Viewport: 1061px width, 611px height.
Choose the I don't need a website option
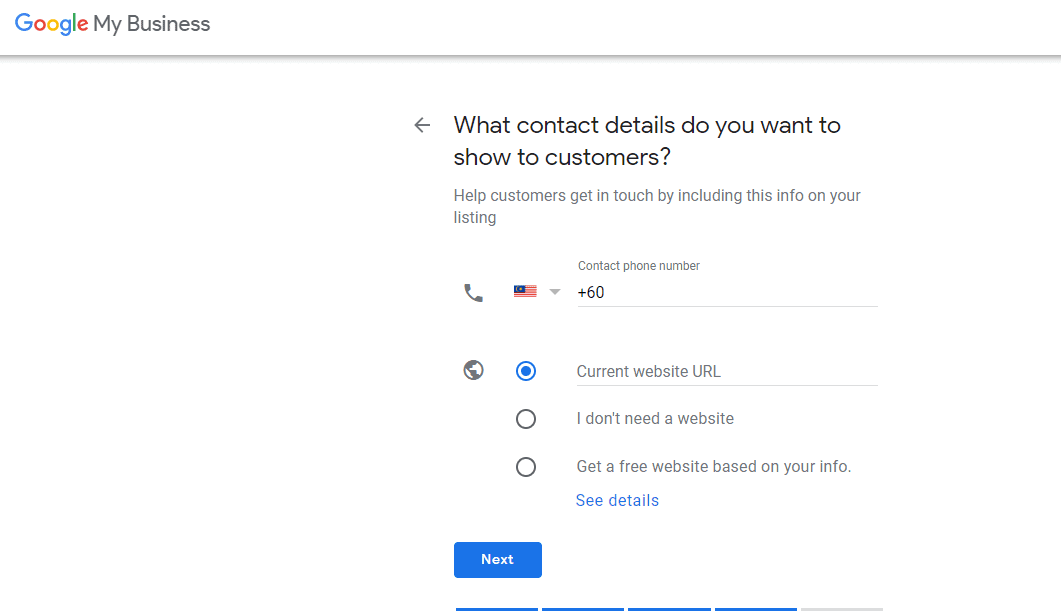tap(526, 419)
